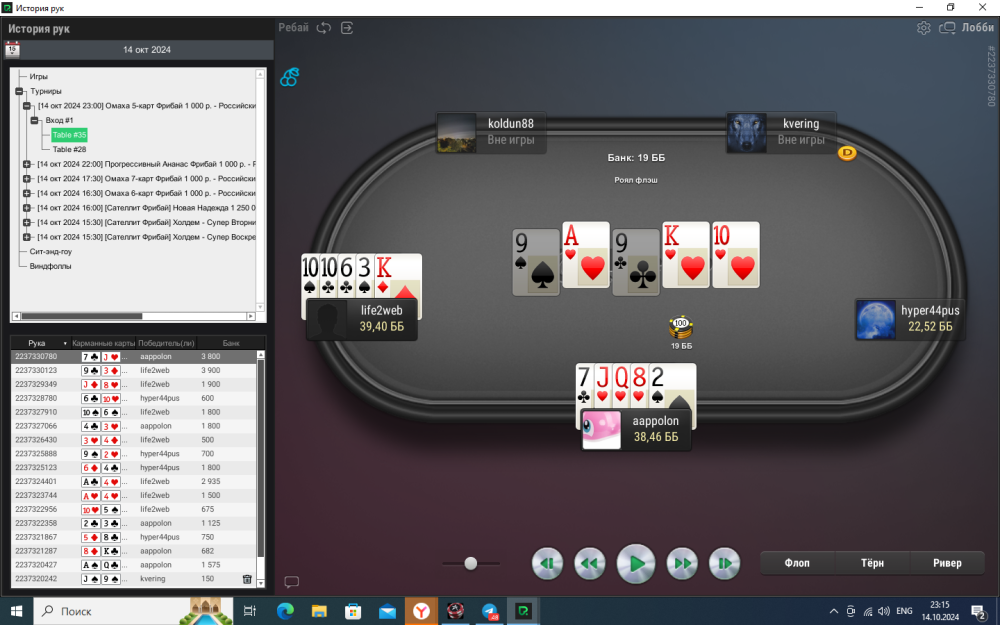Expand the 22:00 Прогрессивный Ананас tournament
The image size is (1000, 625).
[27, 164]
